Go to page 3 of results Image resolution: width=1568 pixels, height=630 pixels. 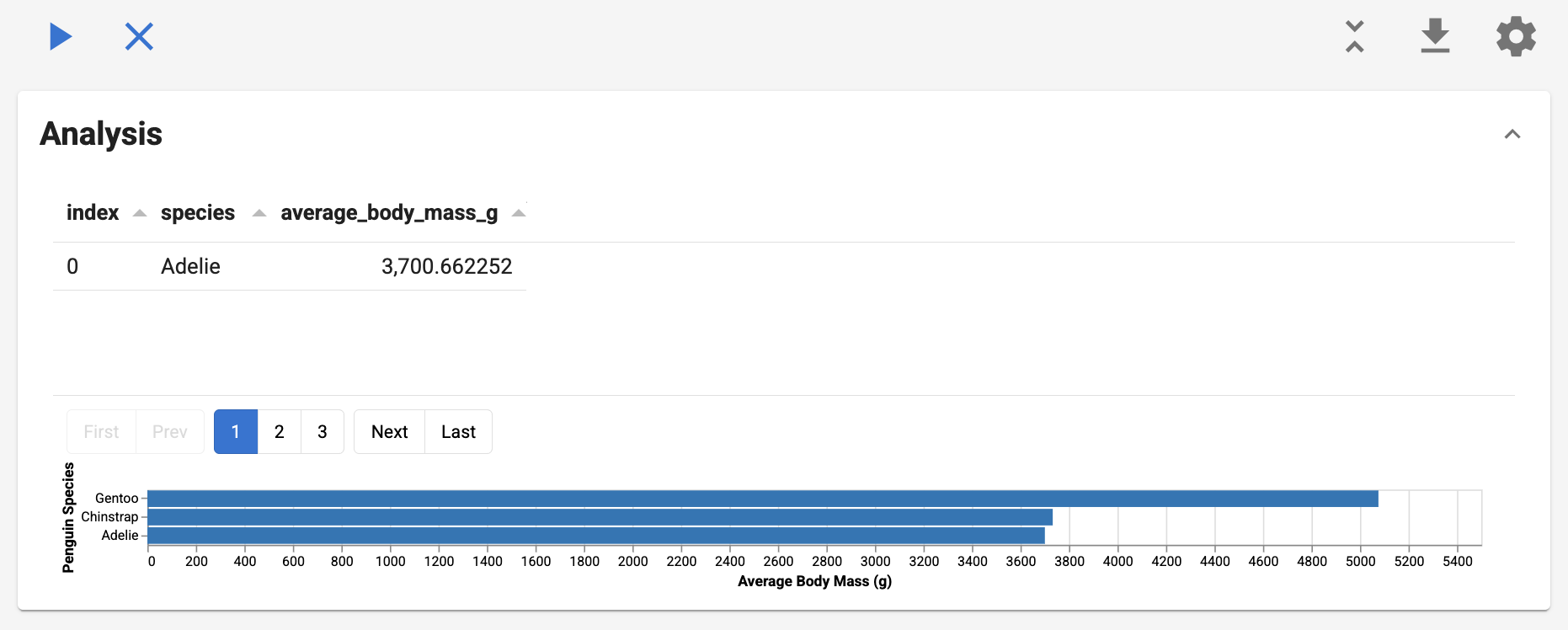click(x=322, y=432)
